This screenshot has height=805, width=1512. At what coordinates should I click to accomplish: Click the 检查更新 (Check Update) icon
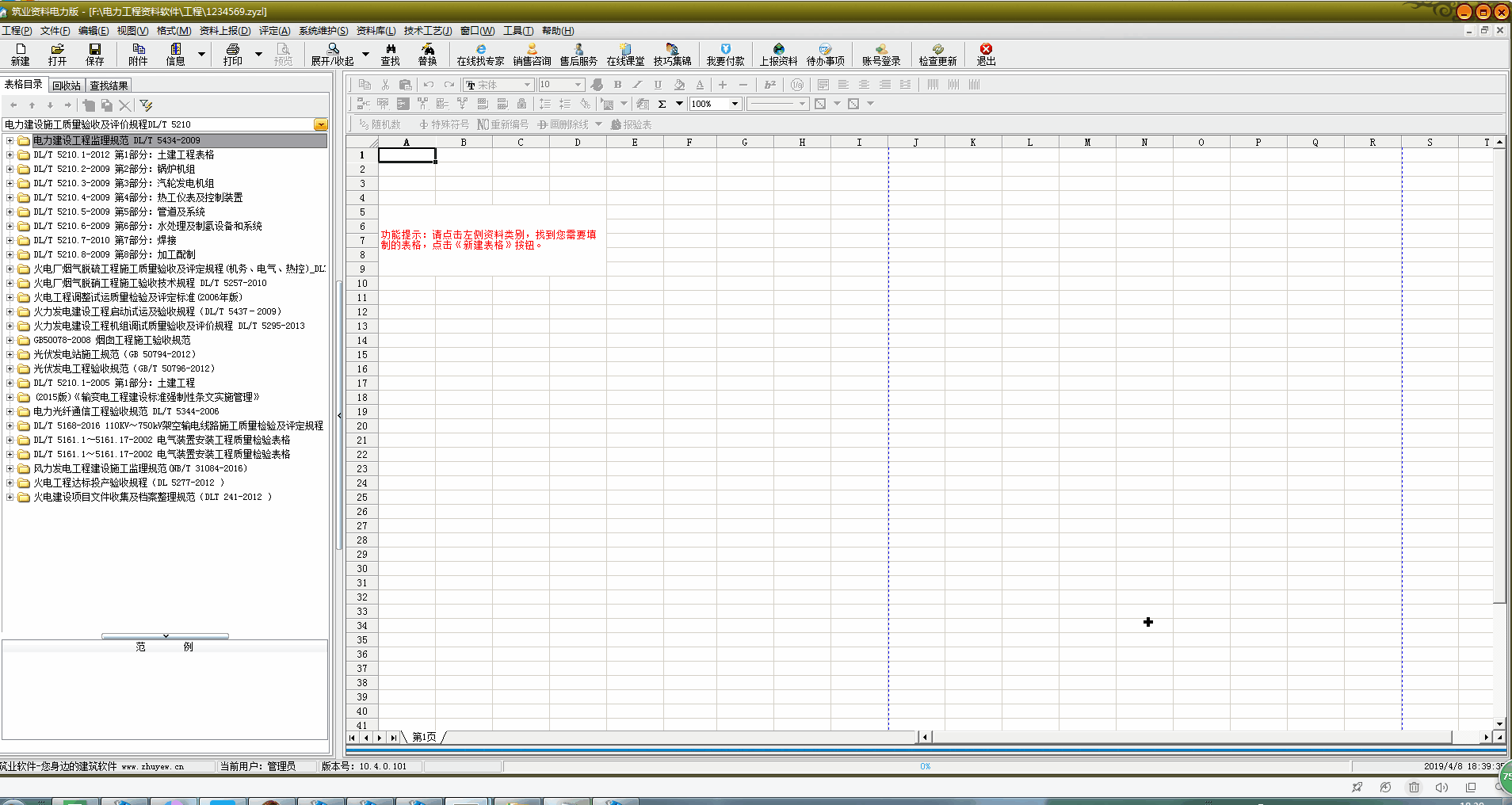937,54
